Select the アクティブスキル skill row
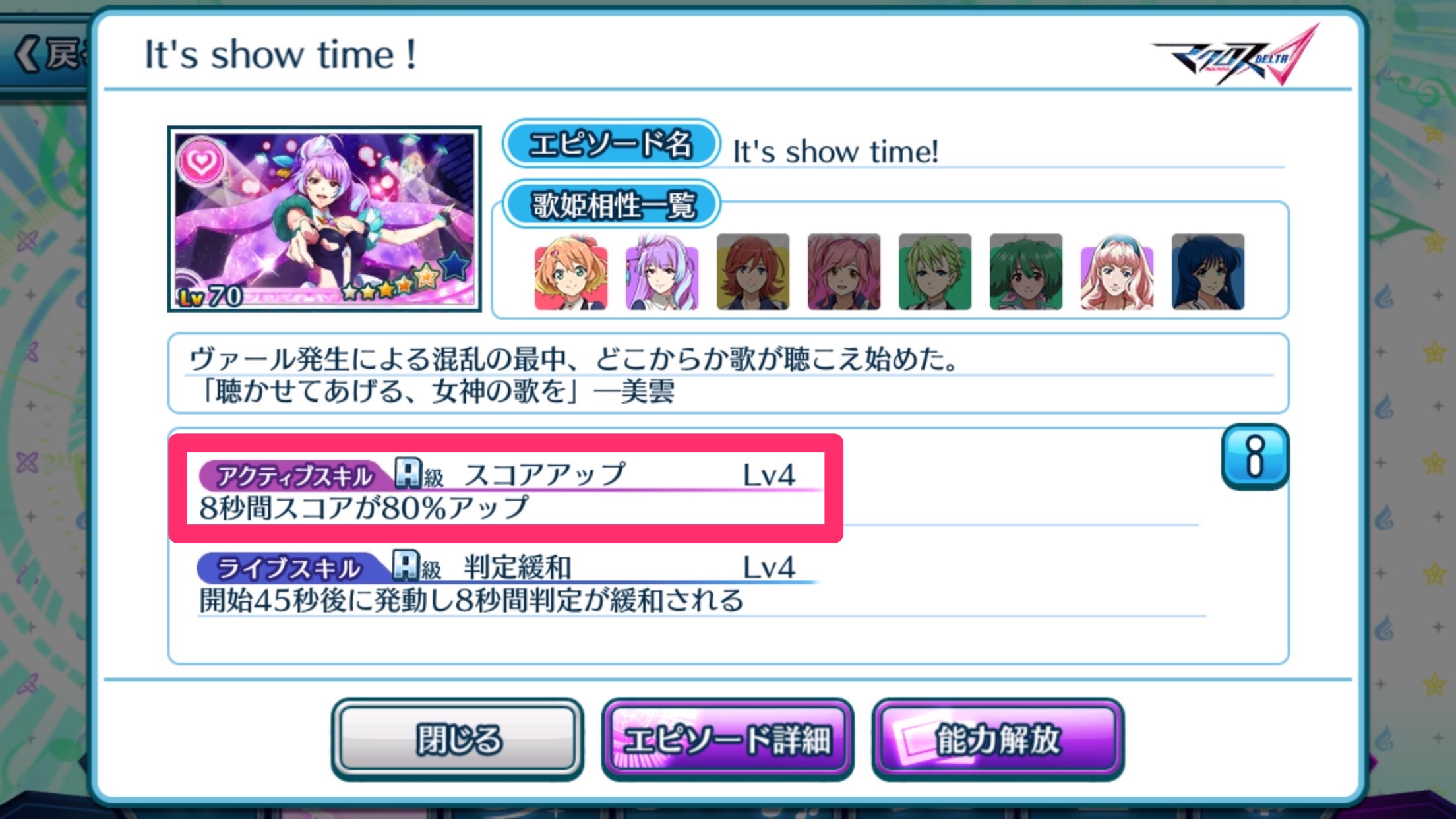This screenshot has width=1456, height=819. tap(506, 489)
